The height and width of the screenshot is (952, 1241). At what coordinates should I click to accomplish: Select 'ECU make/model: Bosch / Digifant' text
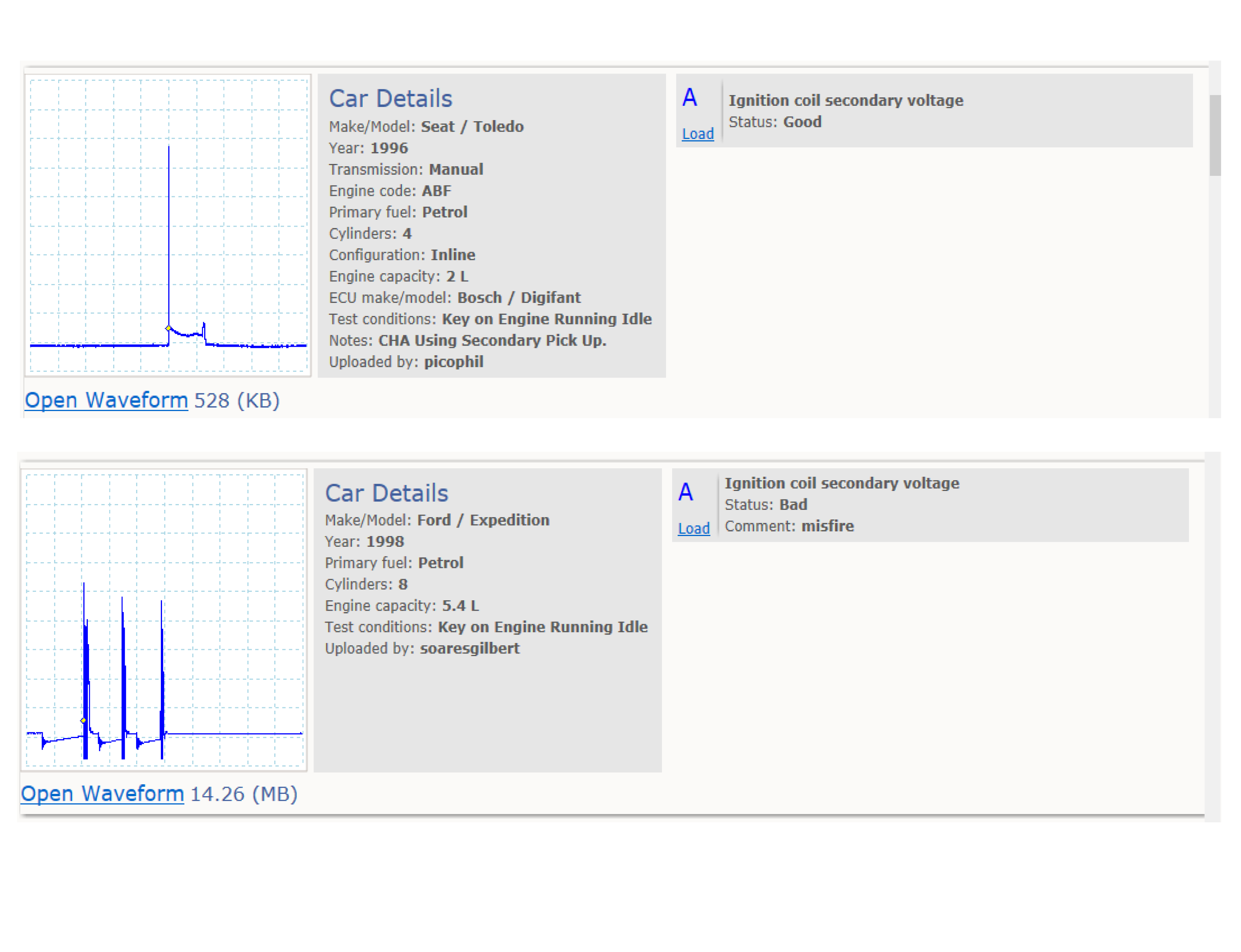click(455, 297)
